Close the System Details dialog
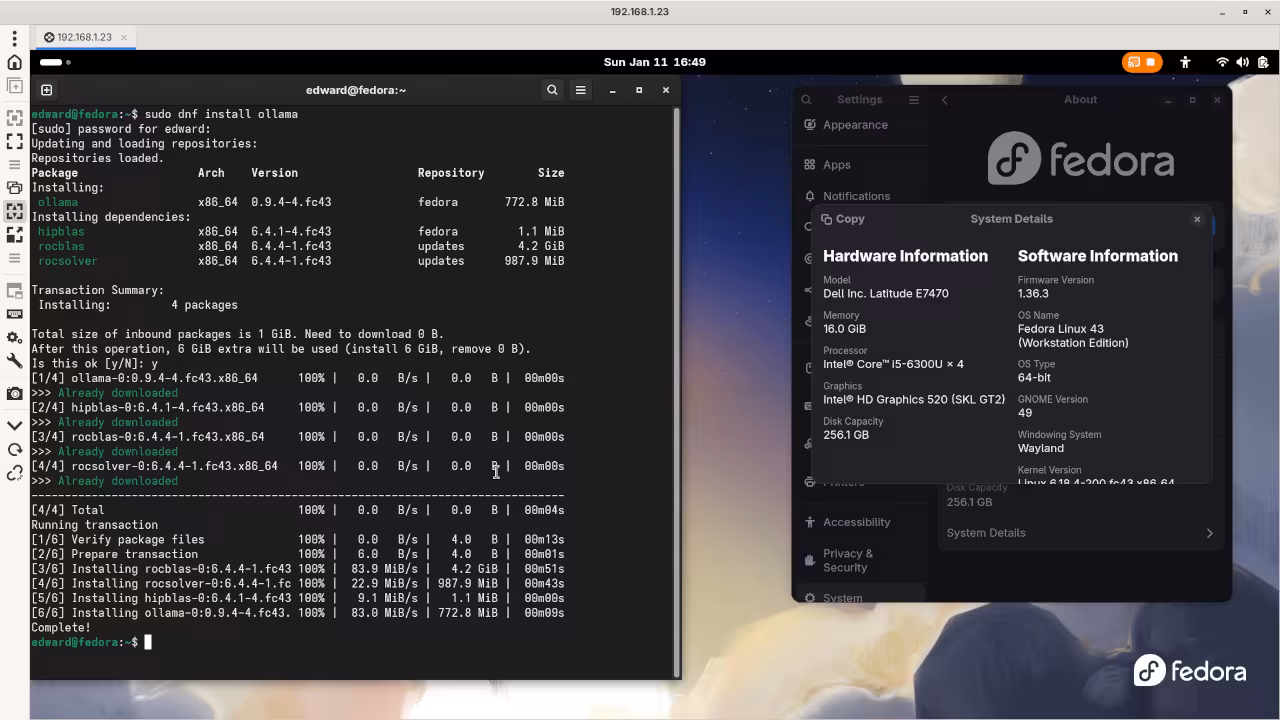The width and height of the screenshot is (1280, 720). tap(1197, 219)
